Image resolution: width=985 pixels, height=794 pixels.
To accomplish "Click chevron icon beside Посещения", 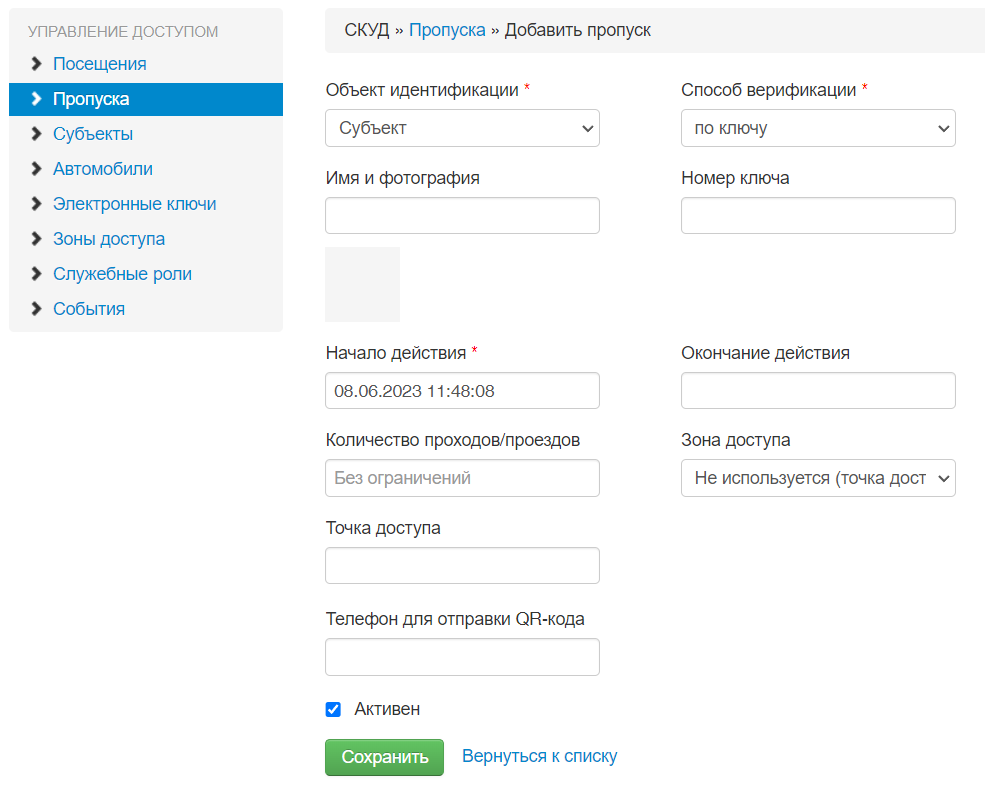I will tap(36, 64).
